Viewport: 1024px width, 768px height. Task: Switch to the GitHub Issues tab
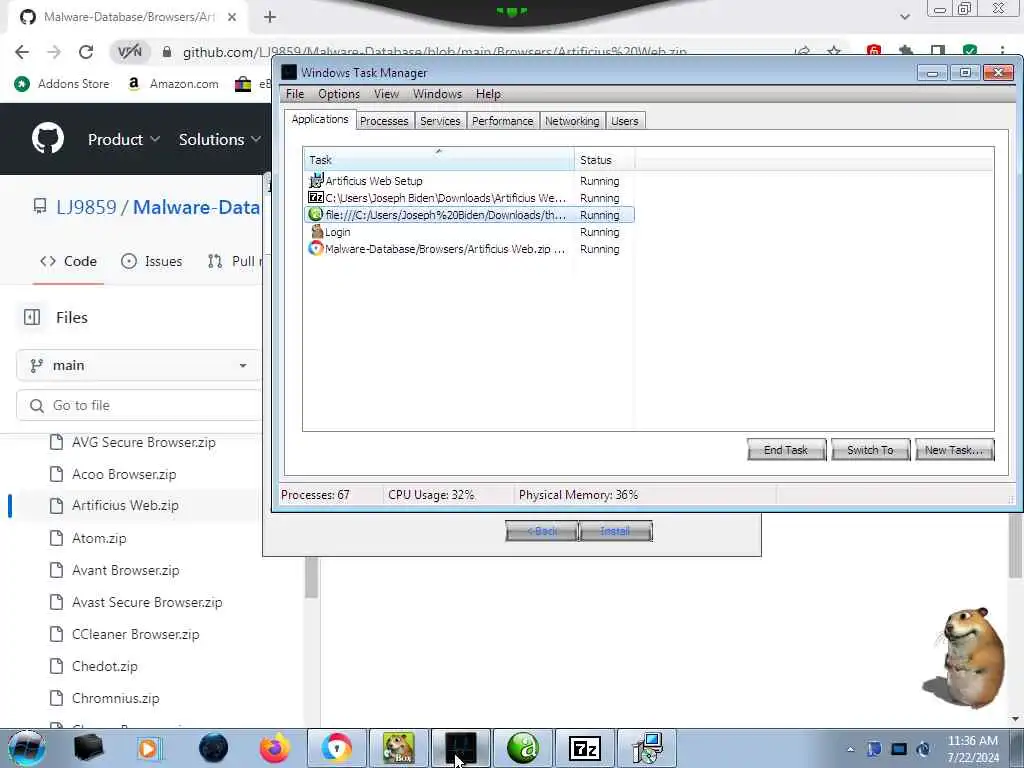click(x=152, y=261)
